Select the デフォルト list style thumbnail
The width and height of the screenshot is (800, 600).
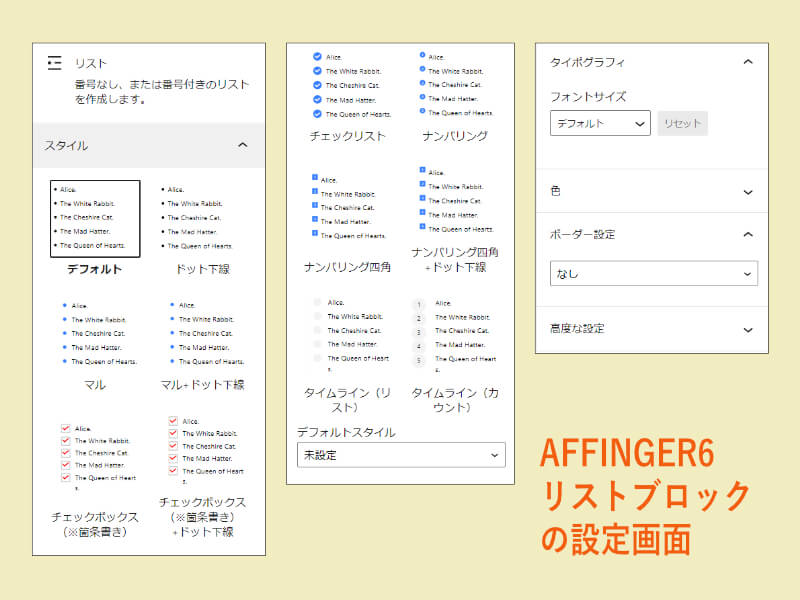(95, 218)
